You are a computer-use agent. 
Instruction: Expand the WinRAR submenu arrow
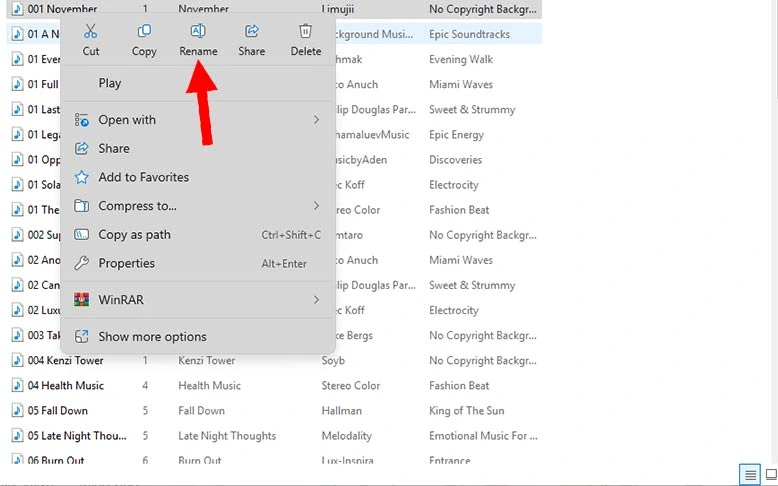(316, 300)
